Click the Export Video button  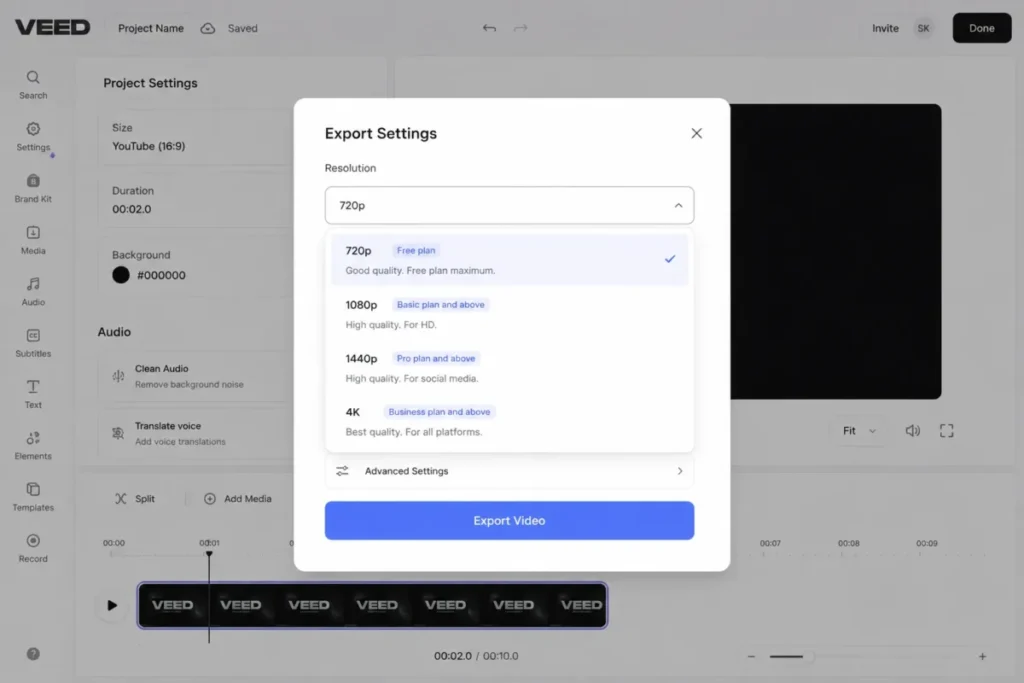tap(509, 520)
